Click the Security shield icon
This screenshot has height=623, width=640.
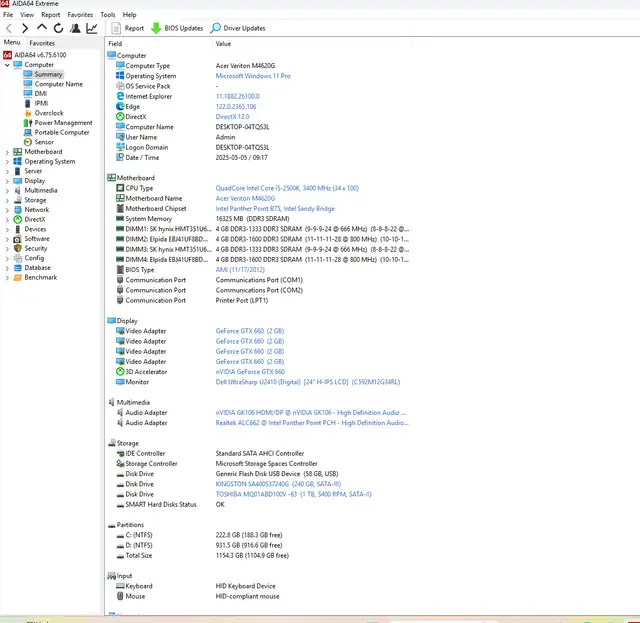tap(18, 248)
